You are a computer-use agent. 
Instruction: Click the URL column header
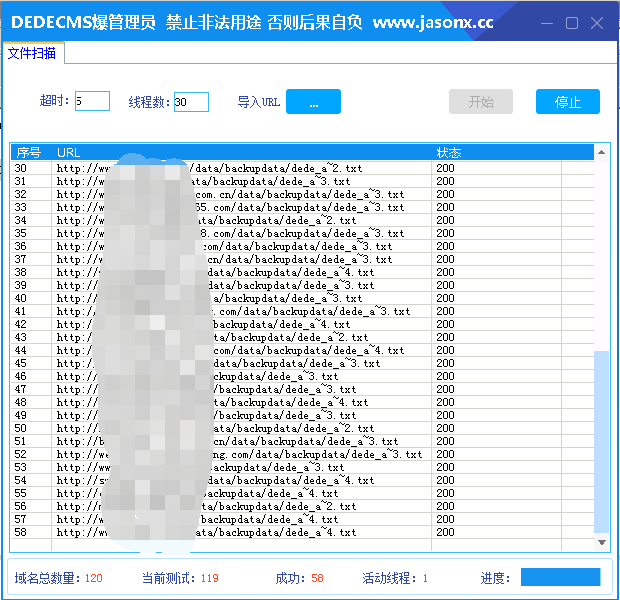tap(240, 153)
